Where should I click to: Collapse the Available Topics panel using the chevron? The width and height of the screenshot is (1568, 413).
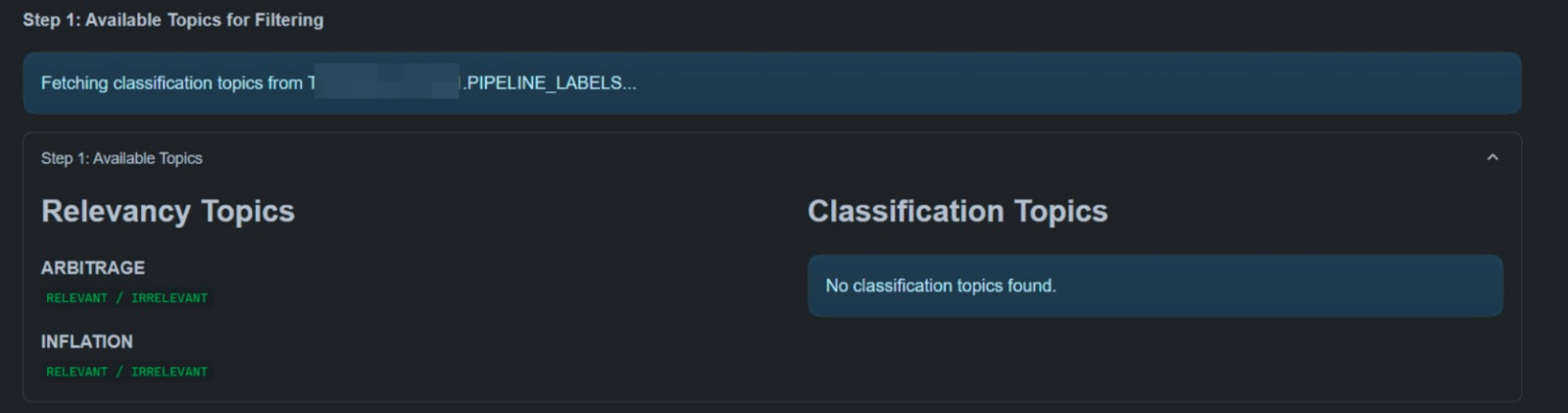tap(1492, 158)
